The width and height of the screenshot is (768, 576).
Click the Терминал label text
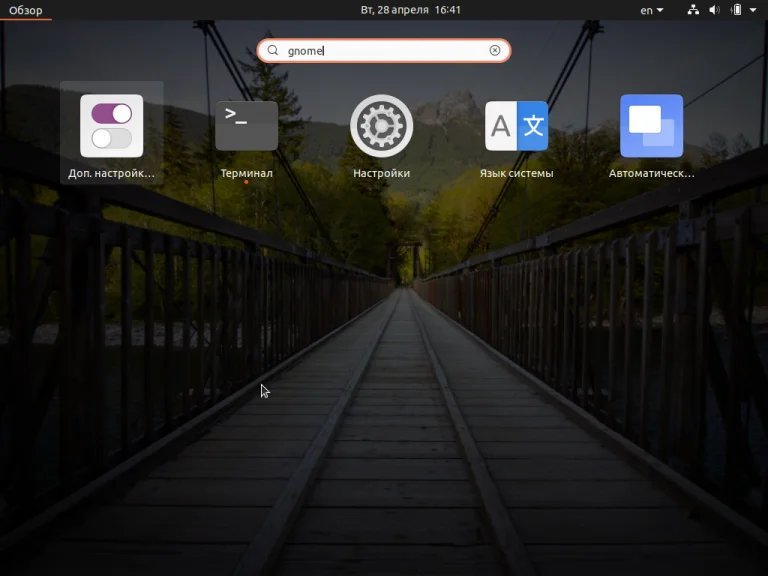click(246, 173)
